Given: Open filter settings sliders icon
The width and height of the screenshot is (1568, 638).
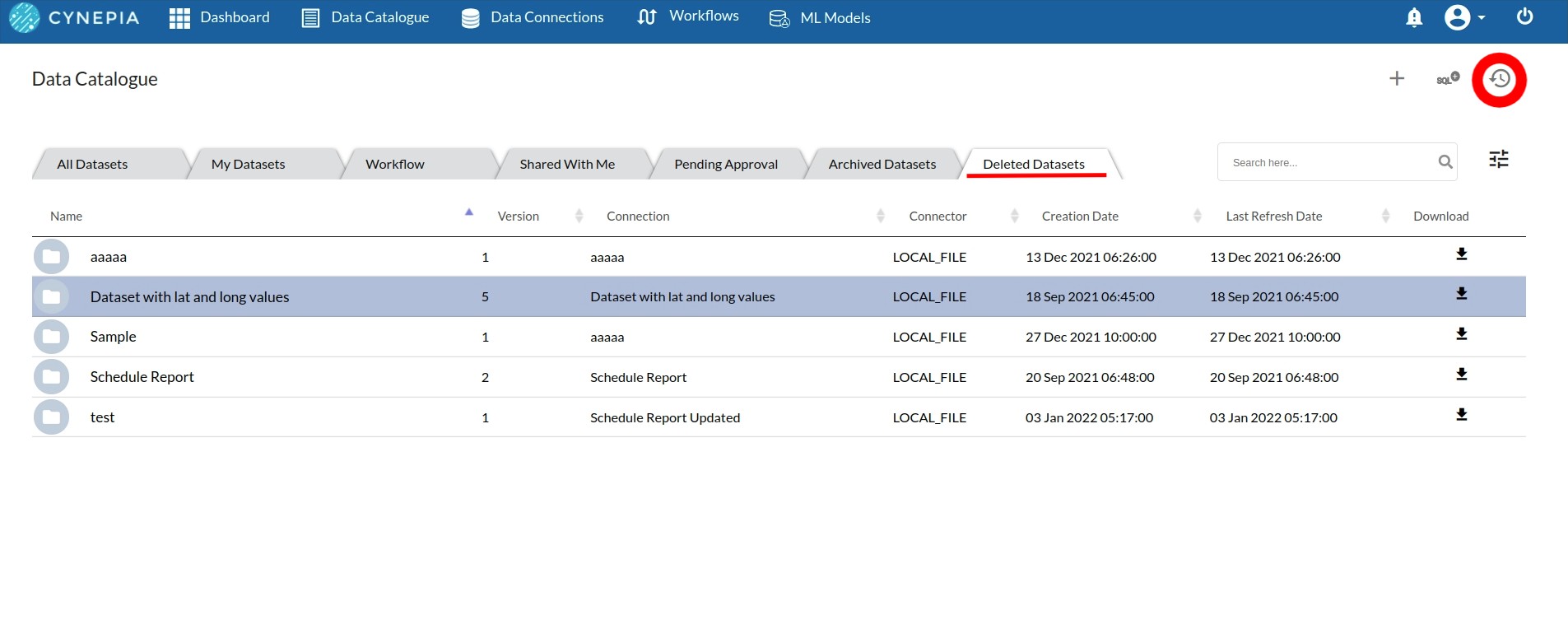Looking at the screenshot, I should click(1499, 159).
